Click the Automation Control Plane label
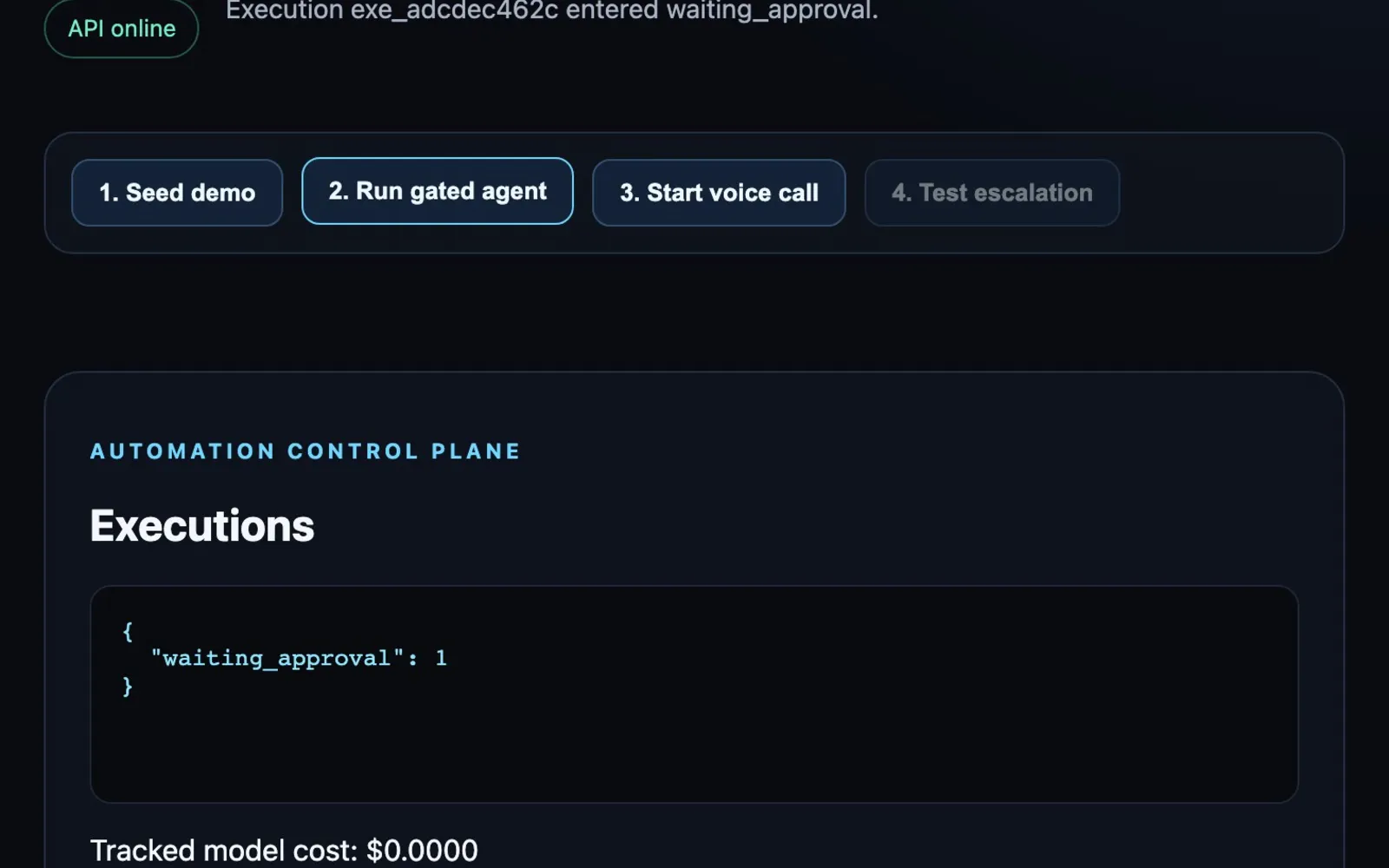1389x868 pixels. click(x=305, y=451)
